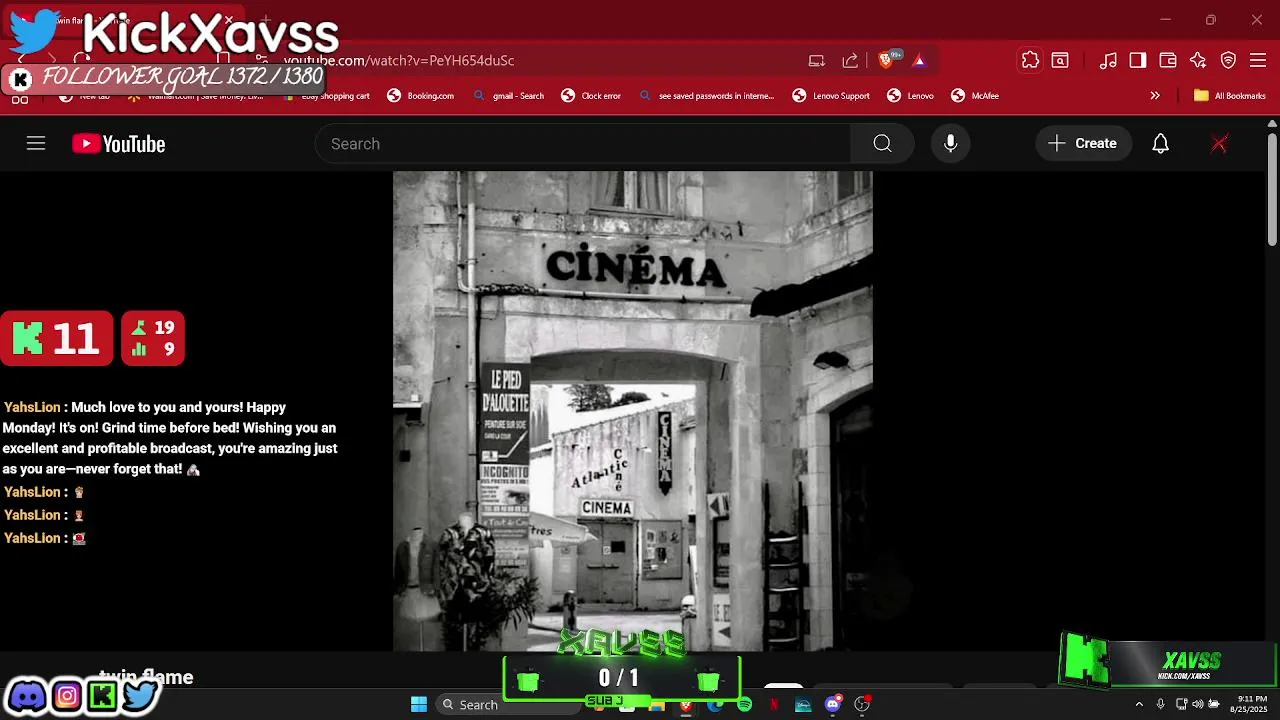1280x720 pixels.
Task: Open the Booking.com bookmark
Action: pyautogui.click(x=421, y=96)
